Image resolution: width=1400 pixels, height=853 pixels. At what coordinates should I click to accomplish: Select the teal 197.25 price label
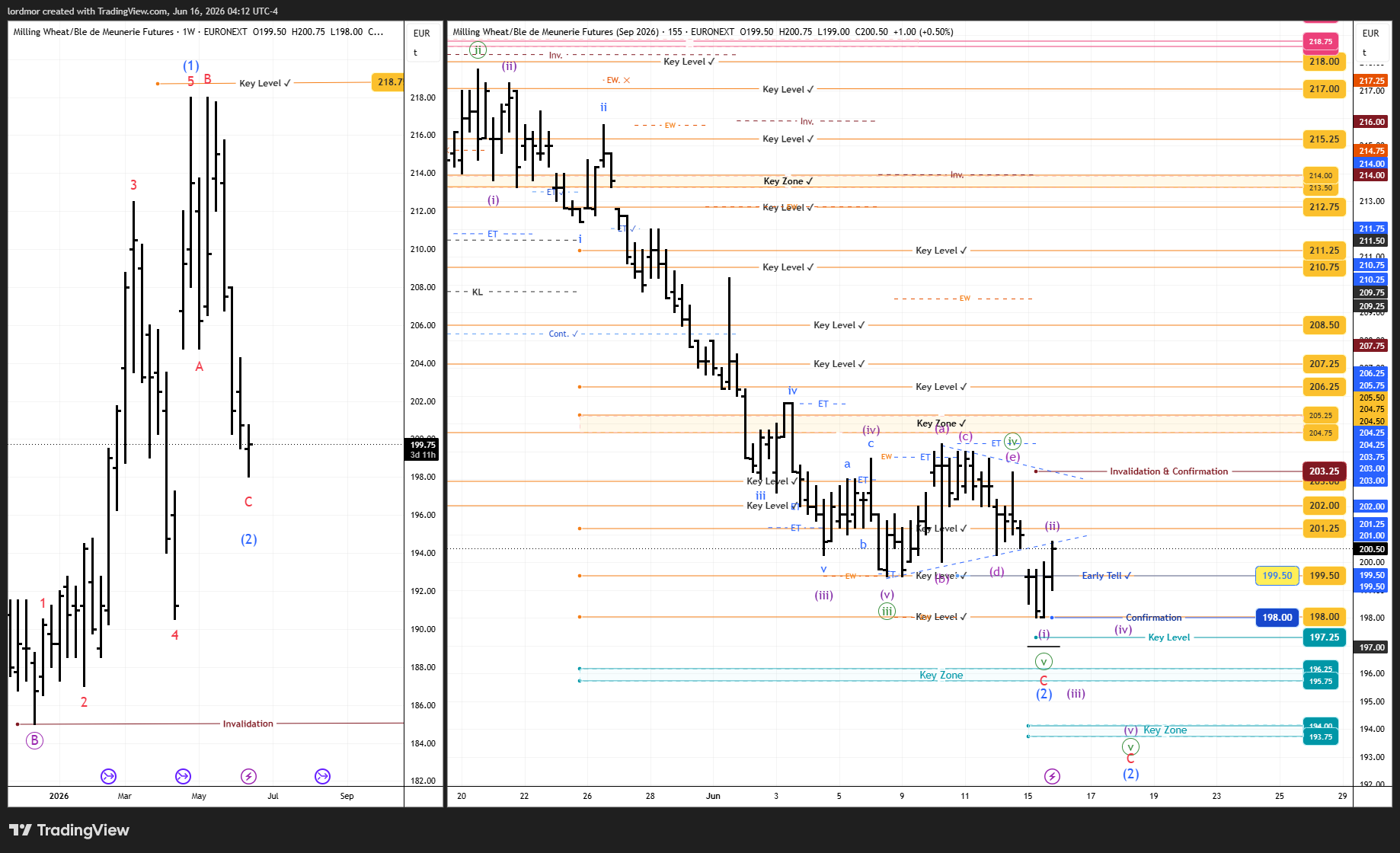pos(1325,637)
